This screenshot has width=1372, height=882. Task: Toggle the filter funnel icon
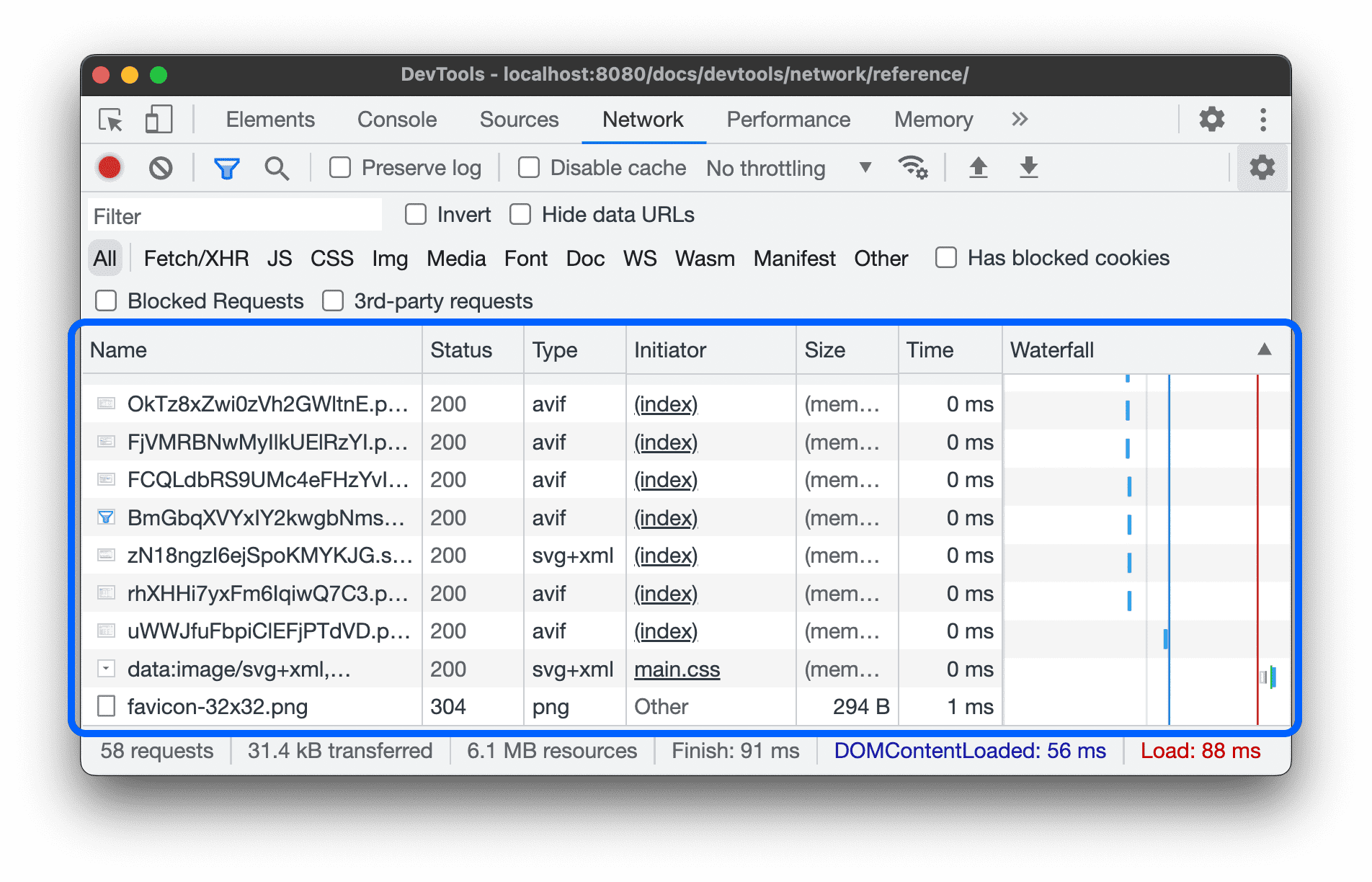coord(226,168)
